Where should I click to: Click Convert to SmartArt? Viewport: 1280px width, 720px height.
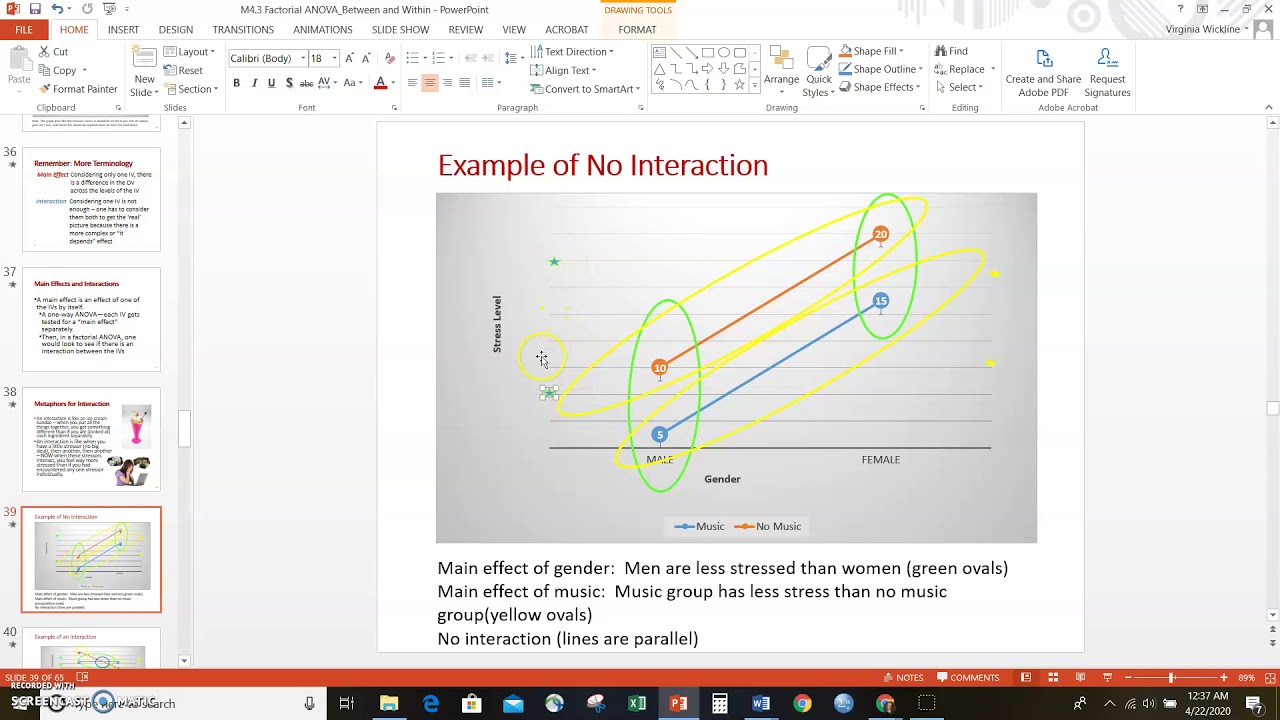click(584, 89)
